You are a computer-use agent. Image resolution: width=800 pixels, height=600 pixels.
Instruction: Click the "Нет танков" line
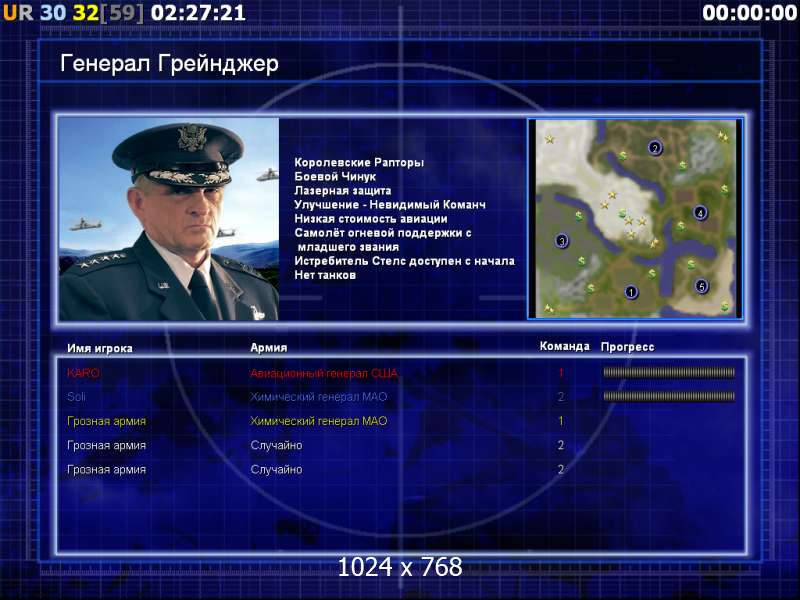[x=325, y=275]
